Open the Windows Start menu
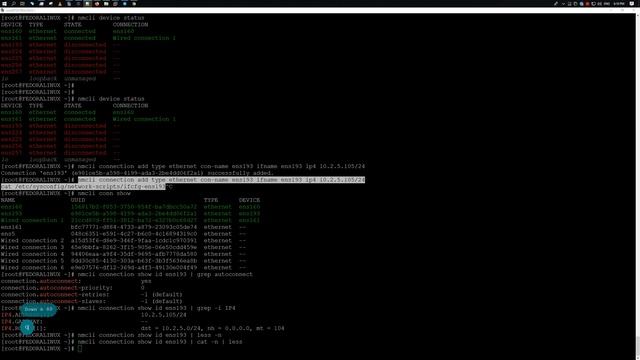The height and width of the screenshot is (360, 640). click(4, 4)
